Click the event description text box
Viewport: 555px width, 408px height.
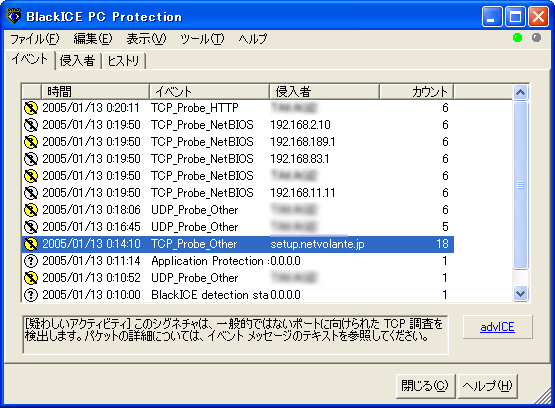(x=235, y=334)
